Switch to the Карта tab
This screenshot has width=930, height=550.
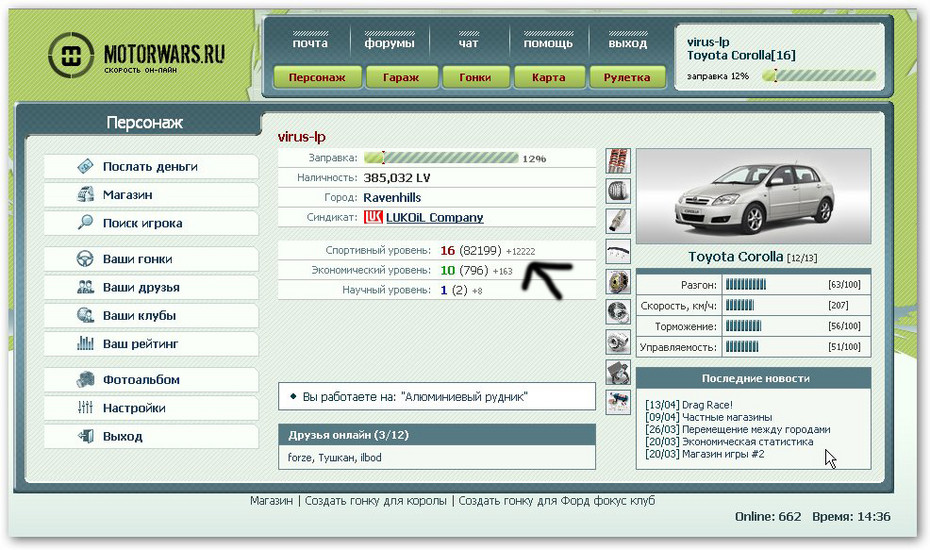(549, 77)
